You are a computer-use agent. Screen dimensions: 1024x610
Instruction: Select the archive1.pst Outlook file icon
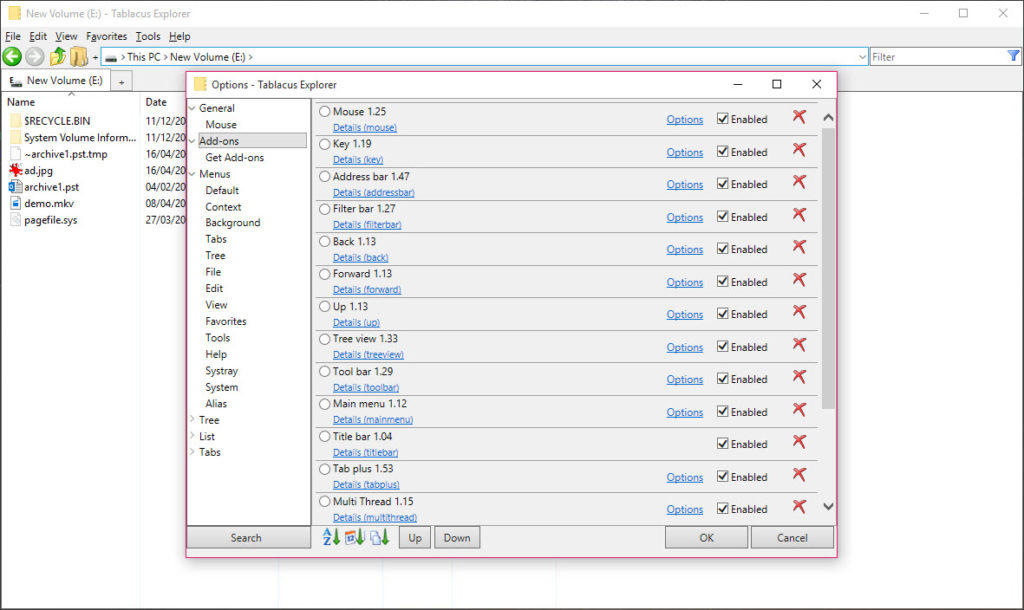pos(15,187)
